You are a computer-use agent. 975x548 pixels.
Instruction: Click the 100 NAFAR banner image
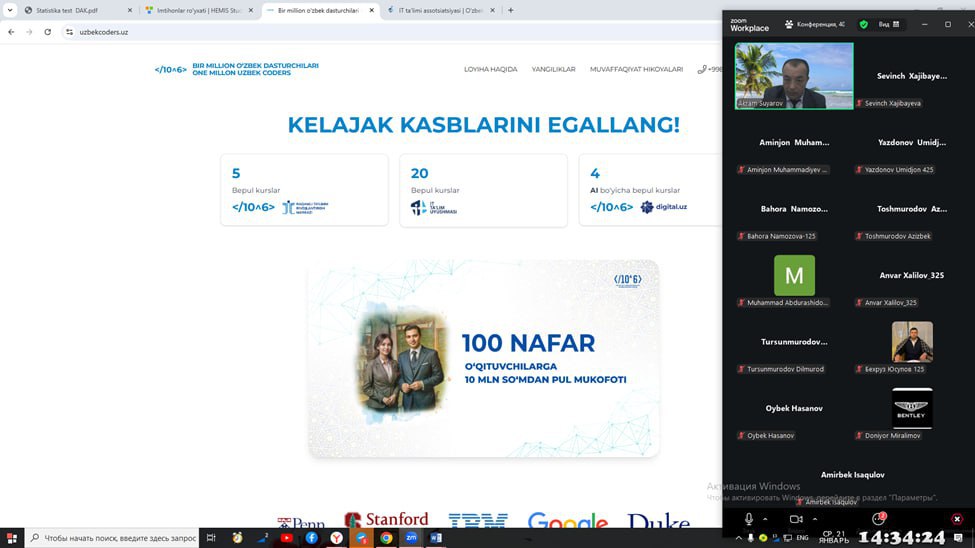[x=483, y=358]
